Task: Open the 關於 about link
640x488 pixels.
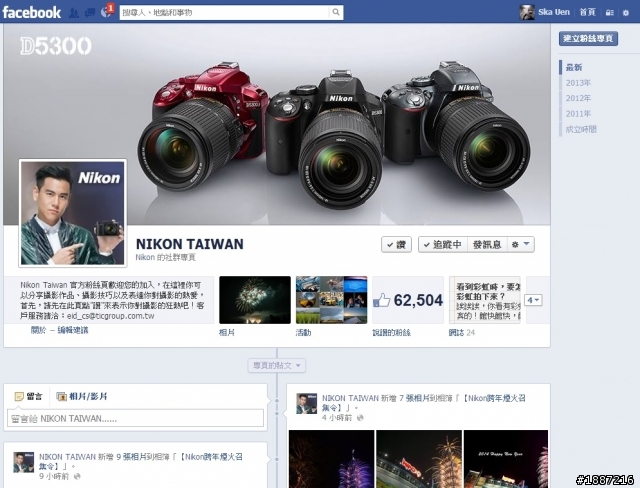Action: click(x=38, y=330)
